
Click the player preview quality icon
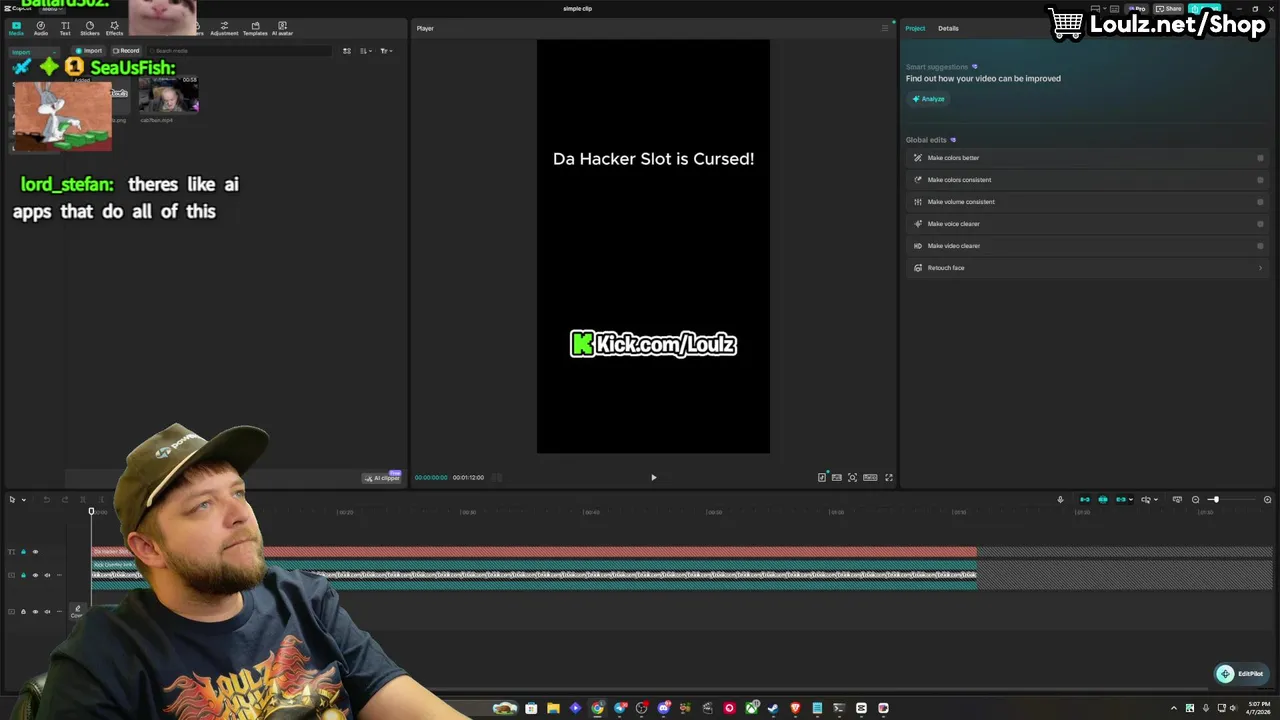837,478
